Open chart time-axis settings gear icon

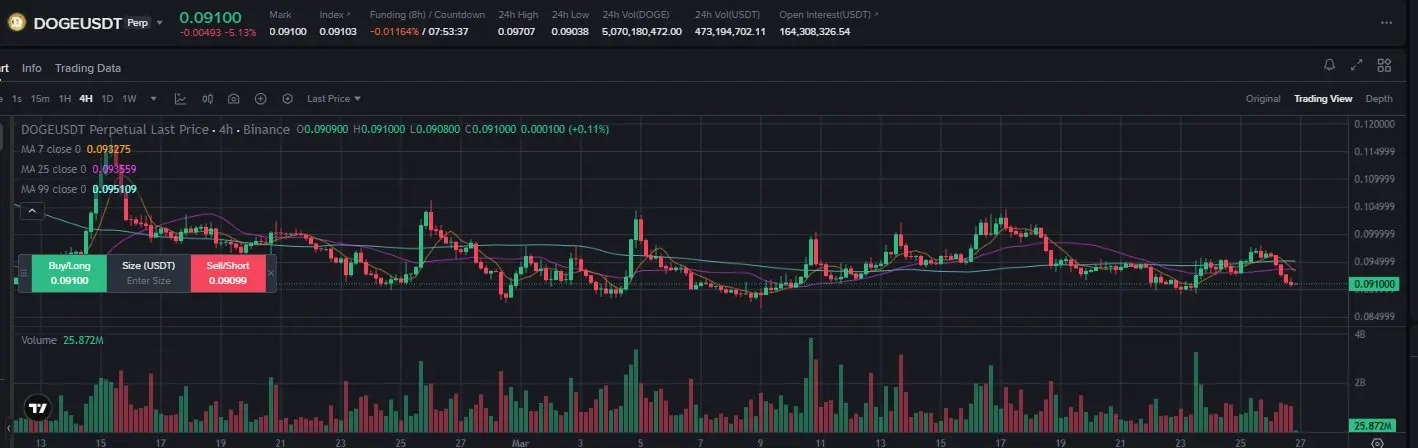coord(1377,442)
